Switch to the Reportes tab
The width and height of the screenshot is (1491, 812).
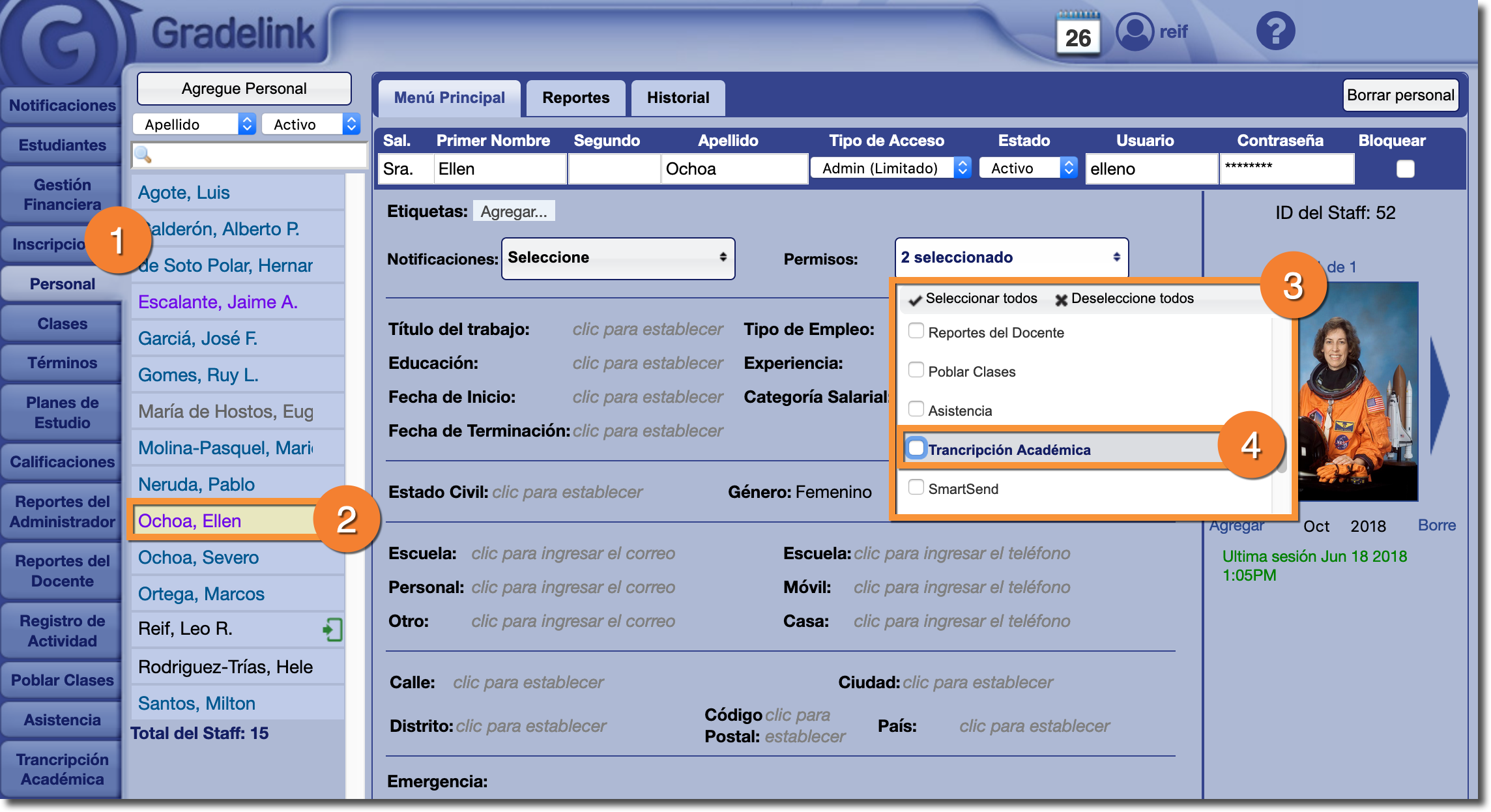click(575, 98)
